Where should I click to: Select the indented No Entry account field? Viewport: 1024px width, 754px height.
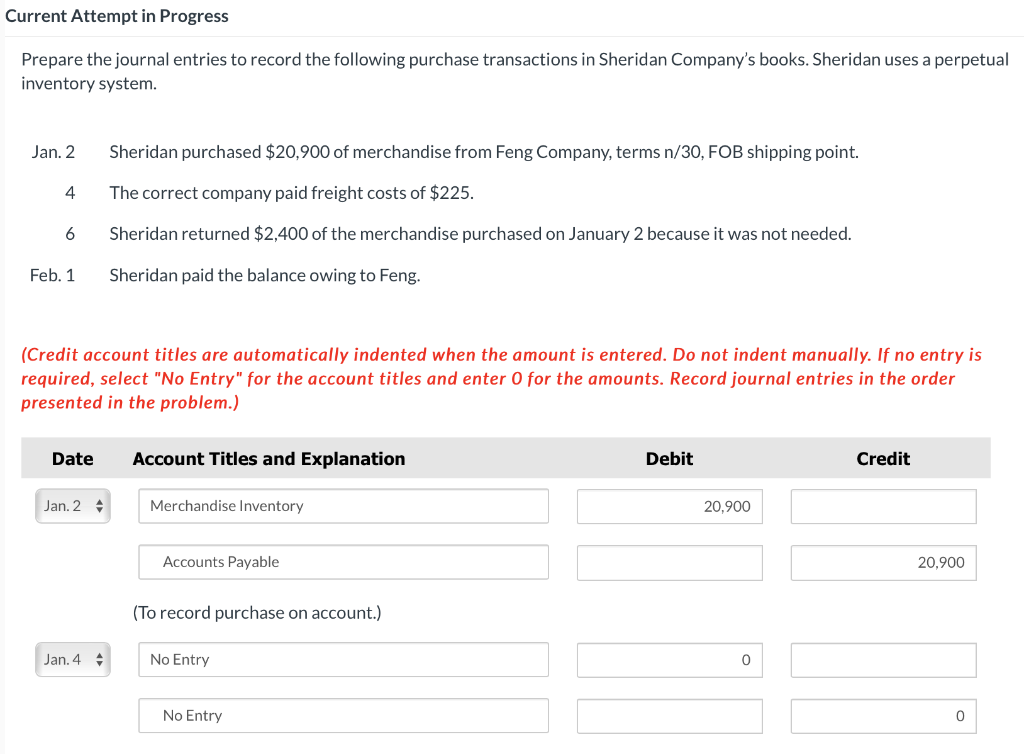coord(343,716)
